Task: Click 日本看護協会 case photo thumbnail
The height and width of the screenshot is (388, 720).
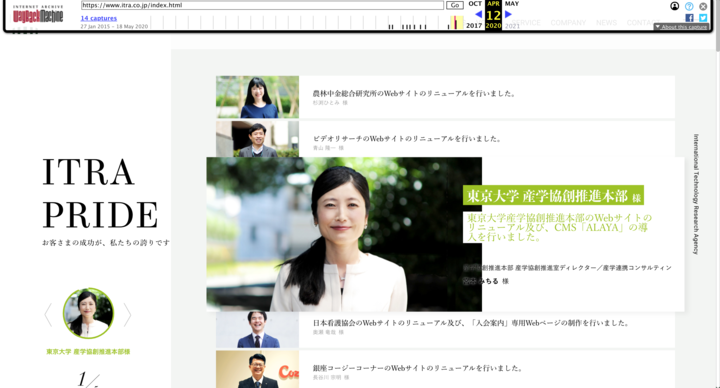Action: [x=257, y=330]
